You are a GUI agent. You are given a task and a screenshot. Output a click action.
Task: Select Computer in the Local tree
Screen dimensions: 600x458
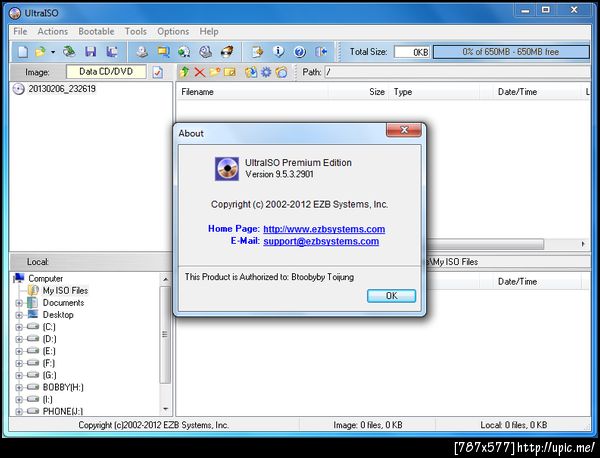46,279
